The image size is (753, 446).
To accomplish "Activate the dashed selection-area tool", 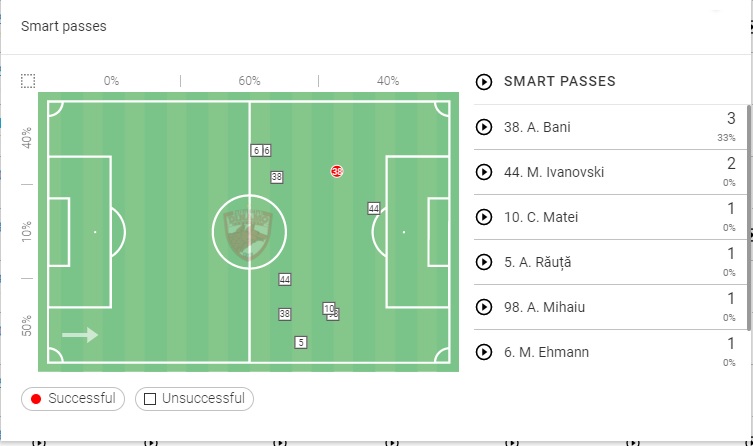I will pyautogui.click(x=28, y=81).
